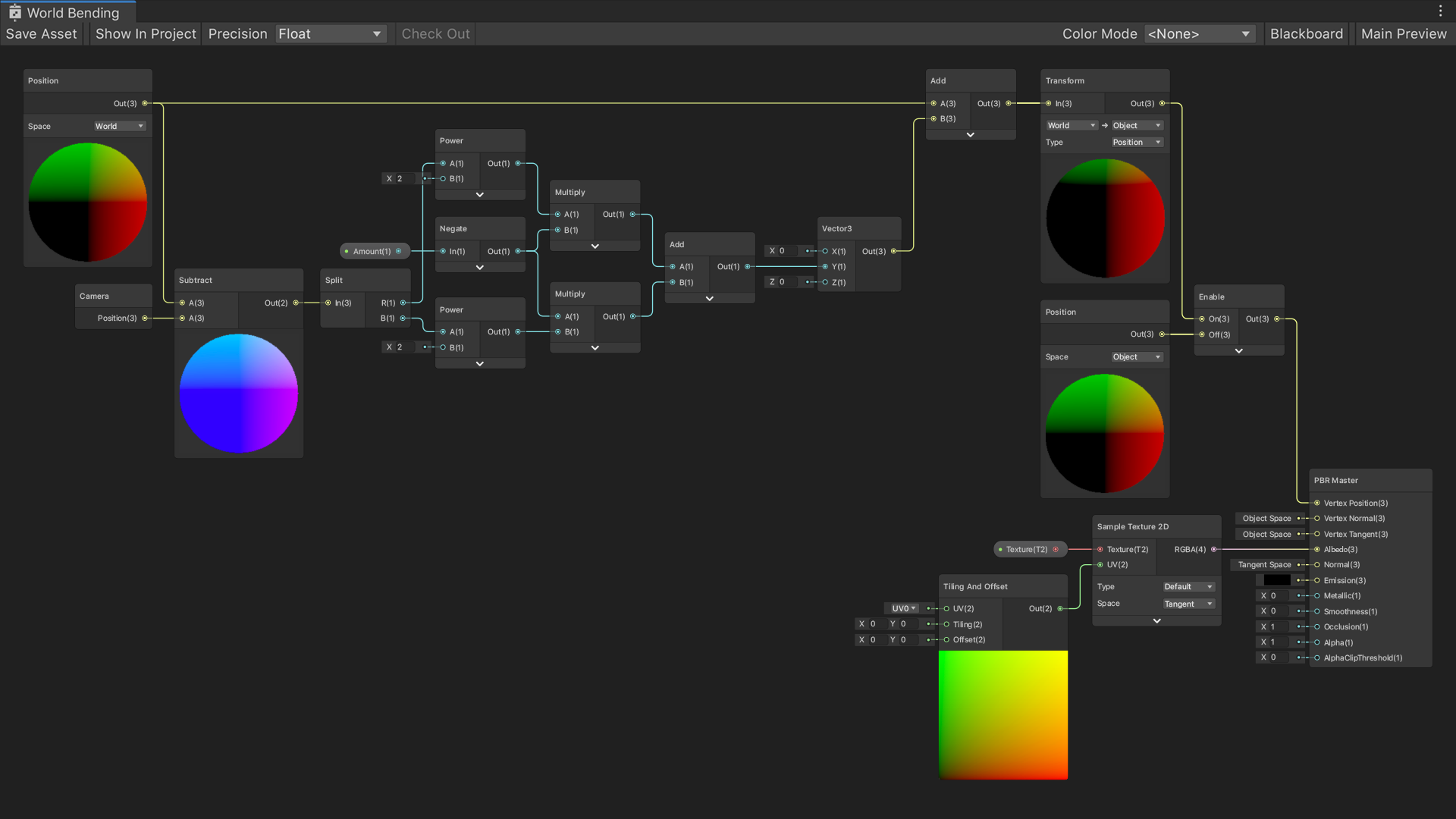The image size is (1456, 819).
Task: Open Transform source space World dropdown
Action: click(1072, 126)
